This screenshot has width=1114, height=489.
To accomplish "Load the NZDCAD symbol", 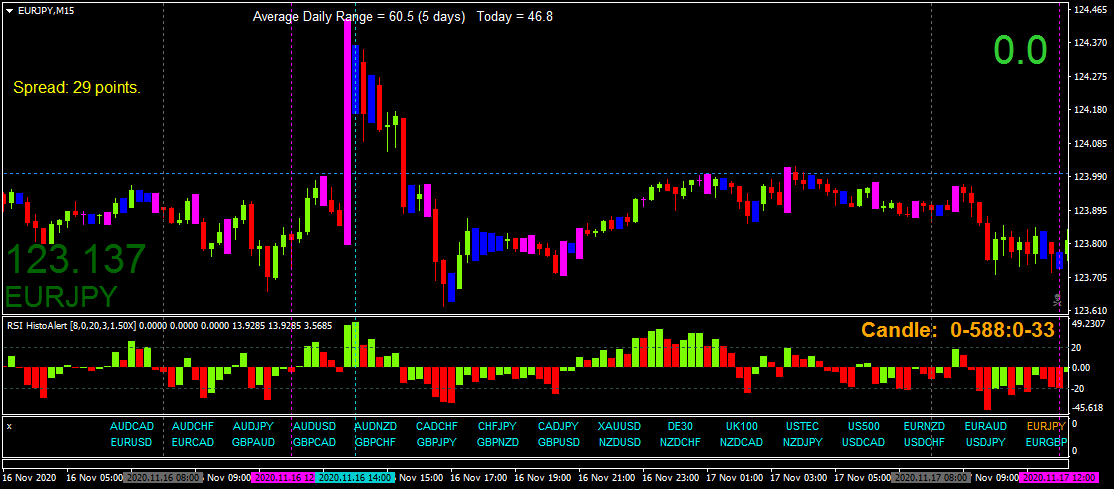I will [742, 442].
